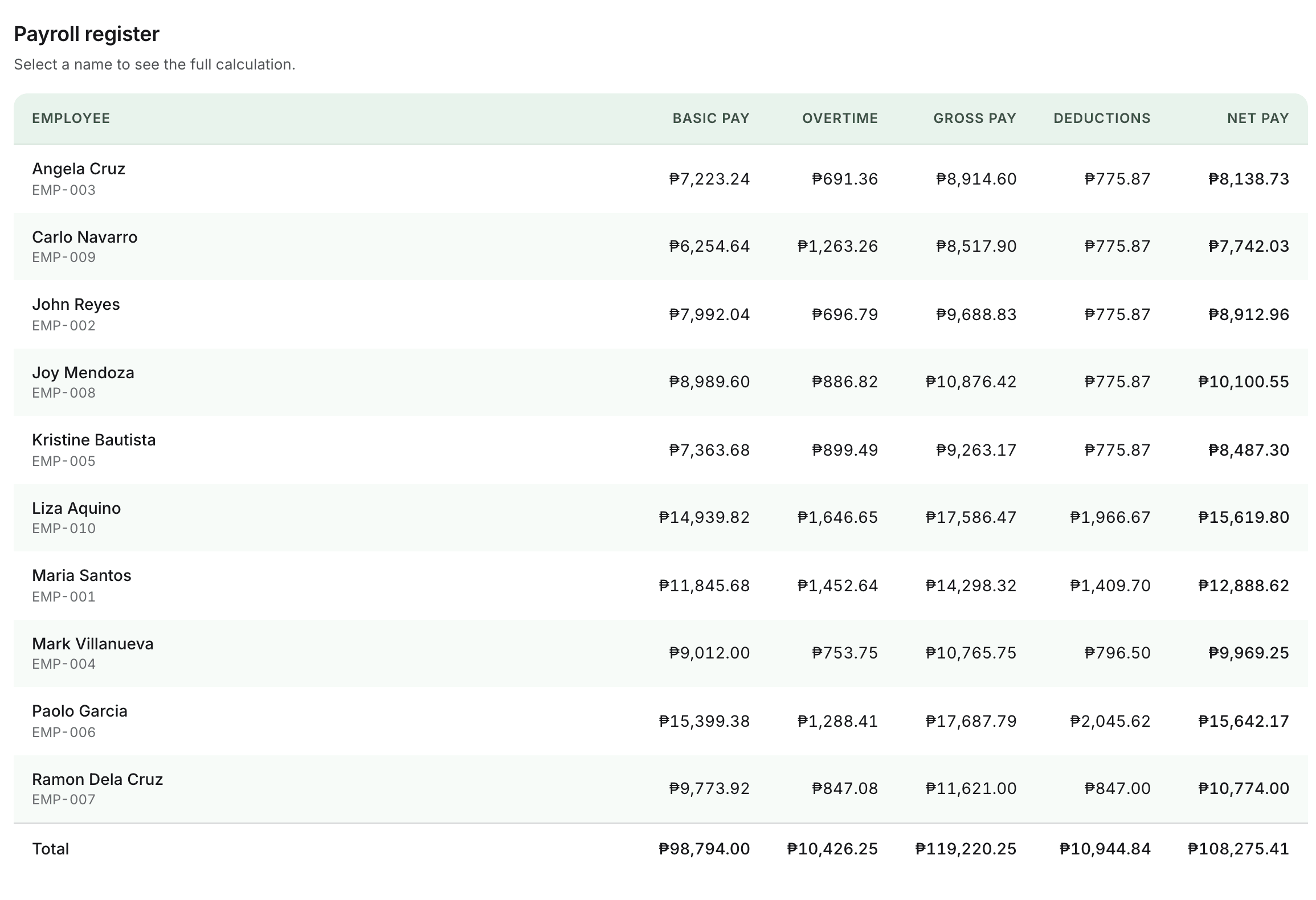Click Liza Aquino's basic pay ₱14,939.82
Image resolution: width=1316 pixels, height=900 pixels.
[x=704, y=518]
